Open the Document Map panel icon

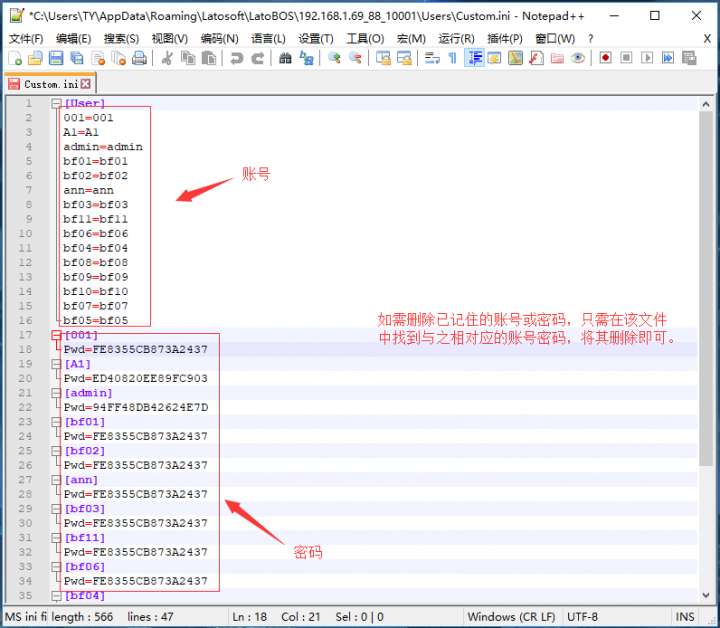click(515, 58)
